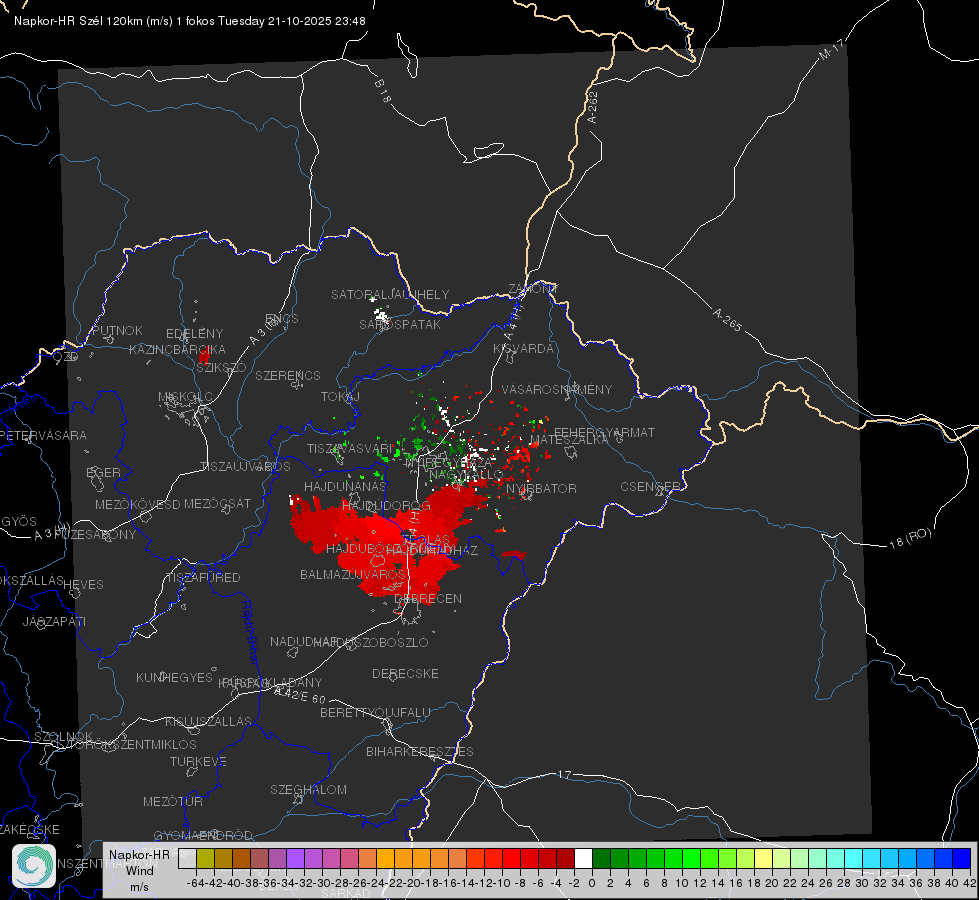Screen dimensions: 979x900
Task: Click the TISZAVASVÁRI label
Action: pos(351,448)
